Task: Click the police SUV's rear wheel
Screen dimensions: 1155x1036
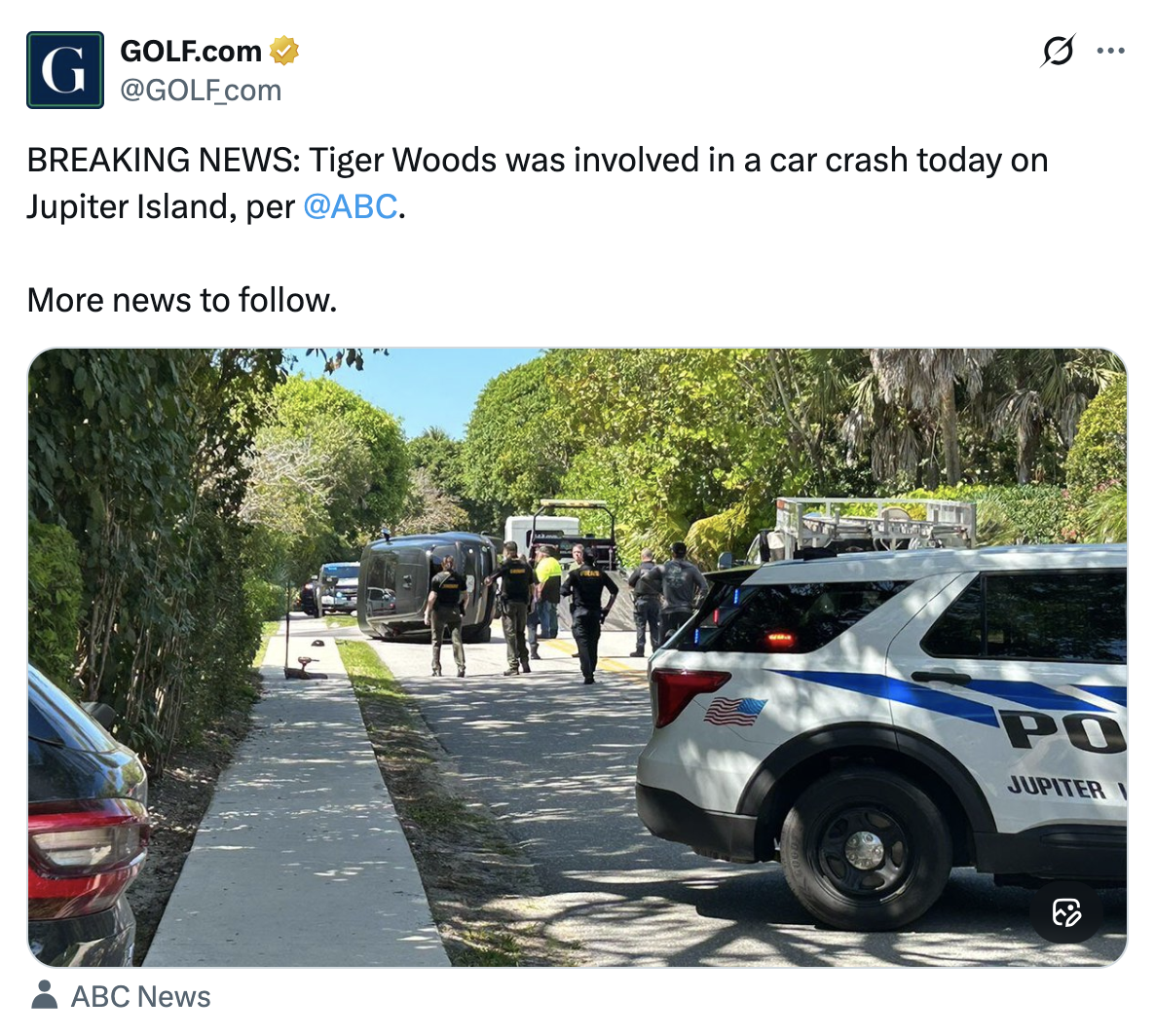Action: (x=865, y=849)
